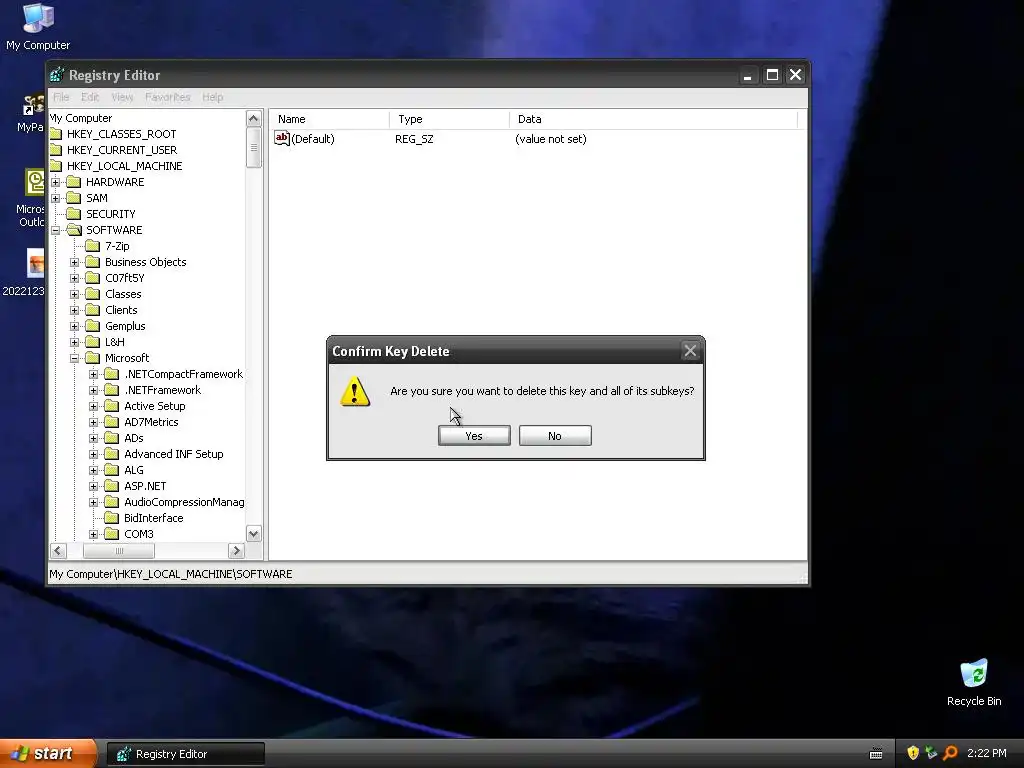The image size is (1024, 768).
Task: Click the .NETCompactFramework folder icon
Action: tap(112, 374)
